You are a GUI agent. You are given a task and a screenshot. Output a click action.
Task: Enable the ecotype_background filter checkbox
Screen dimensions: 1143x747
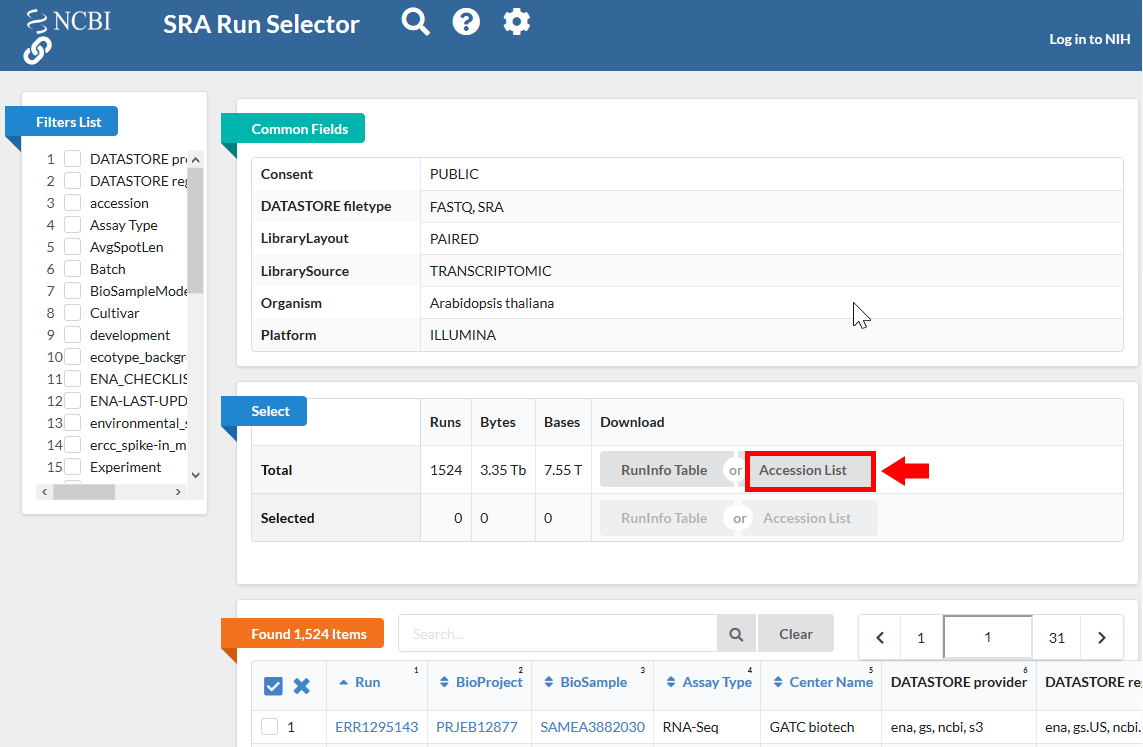point(72,357)
